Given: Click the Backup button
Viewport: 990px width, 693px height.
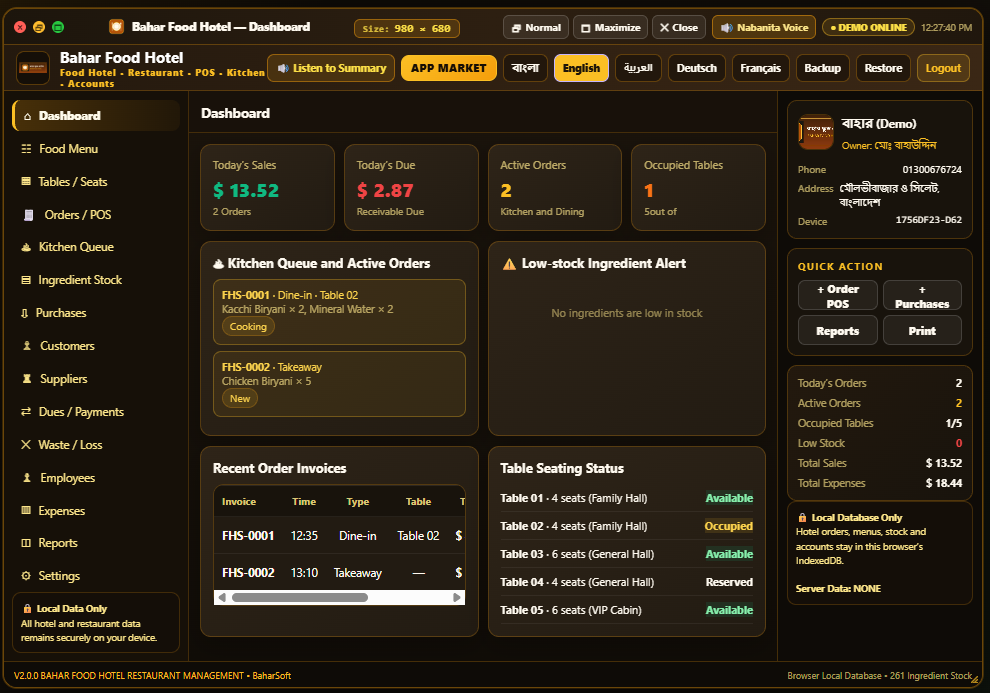Looking at the screenshot, I should tap(822, 68).
